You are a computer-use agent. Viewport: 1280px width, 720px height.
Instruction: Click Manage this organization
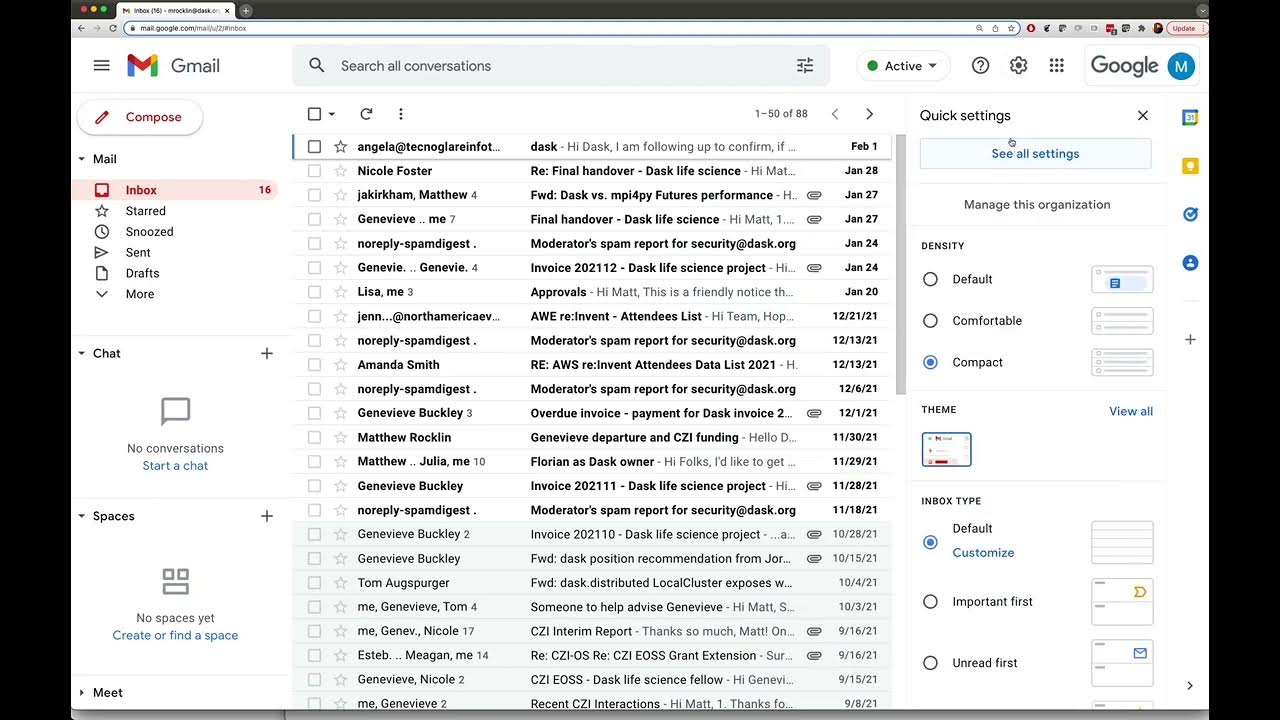1037,204
